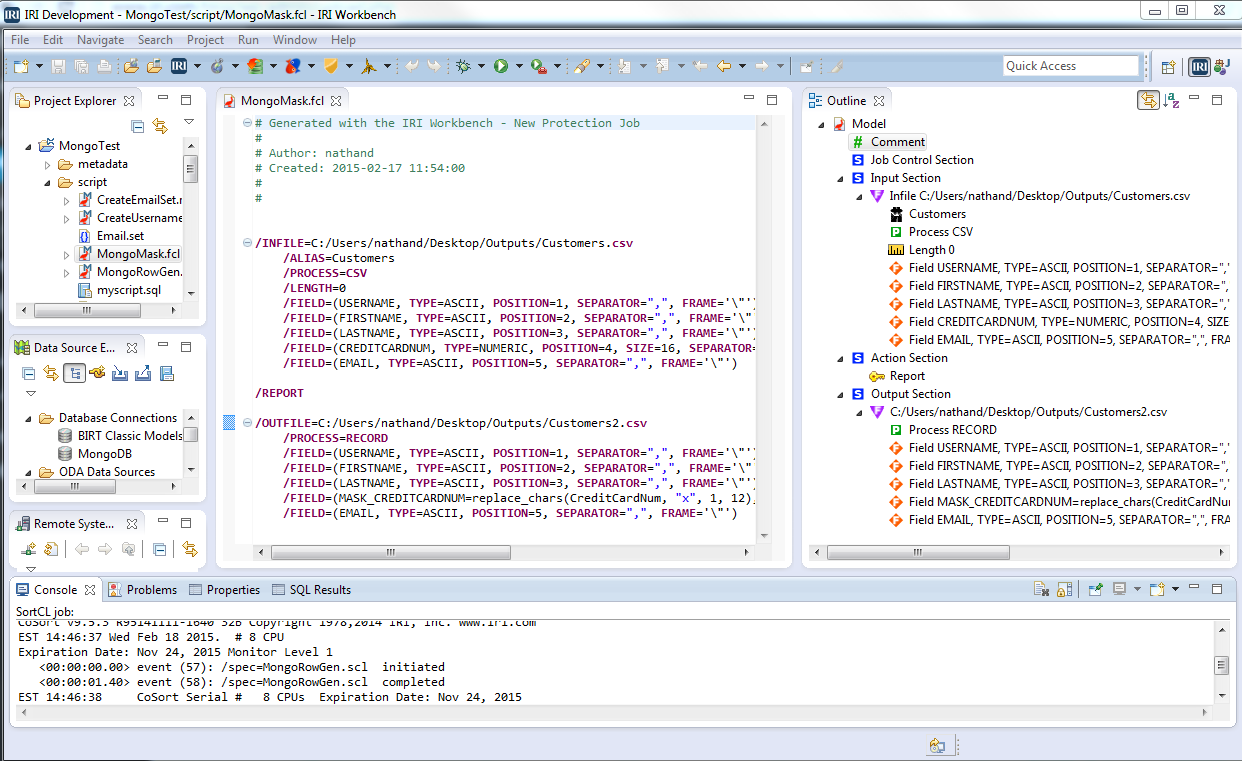
Task: Click the Collapse All icon in Remote Systems view
Action: [x=159, y=549]
